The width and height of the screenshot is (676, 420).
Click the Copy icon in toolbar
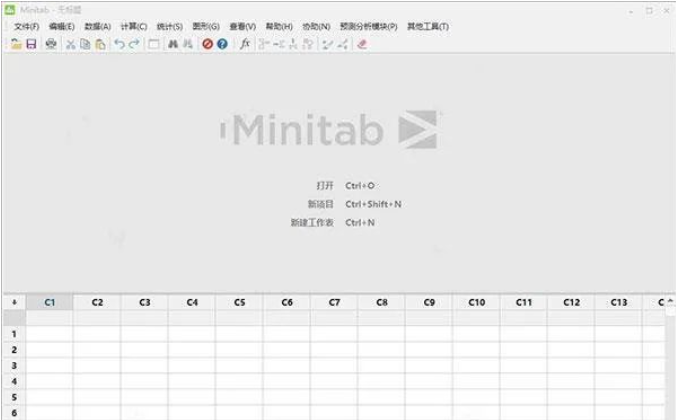point(85,44)
